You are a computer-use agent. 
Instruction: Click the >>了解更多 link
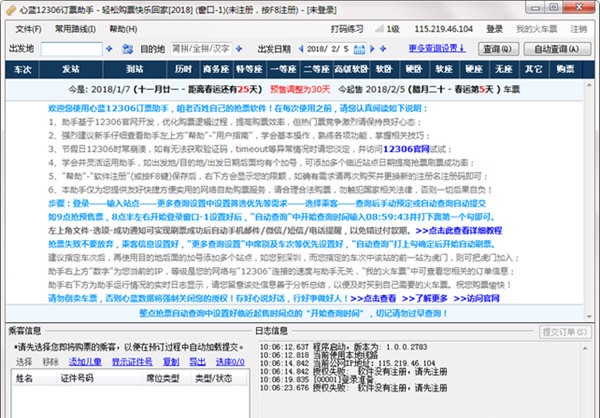click(424, 298)
